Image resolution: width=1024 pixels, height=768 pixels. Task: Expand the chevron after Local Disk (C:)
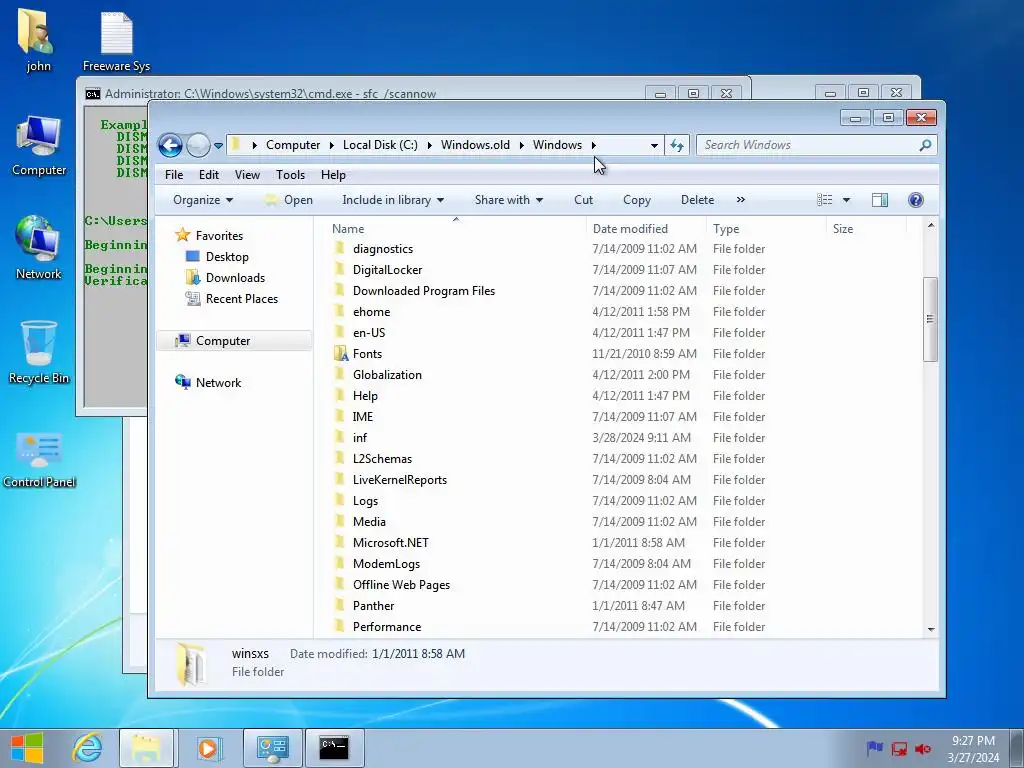[x=429, y=145]
